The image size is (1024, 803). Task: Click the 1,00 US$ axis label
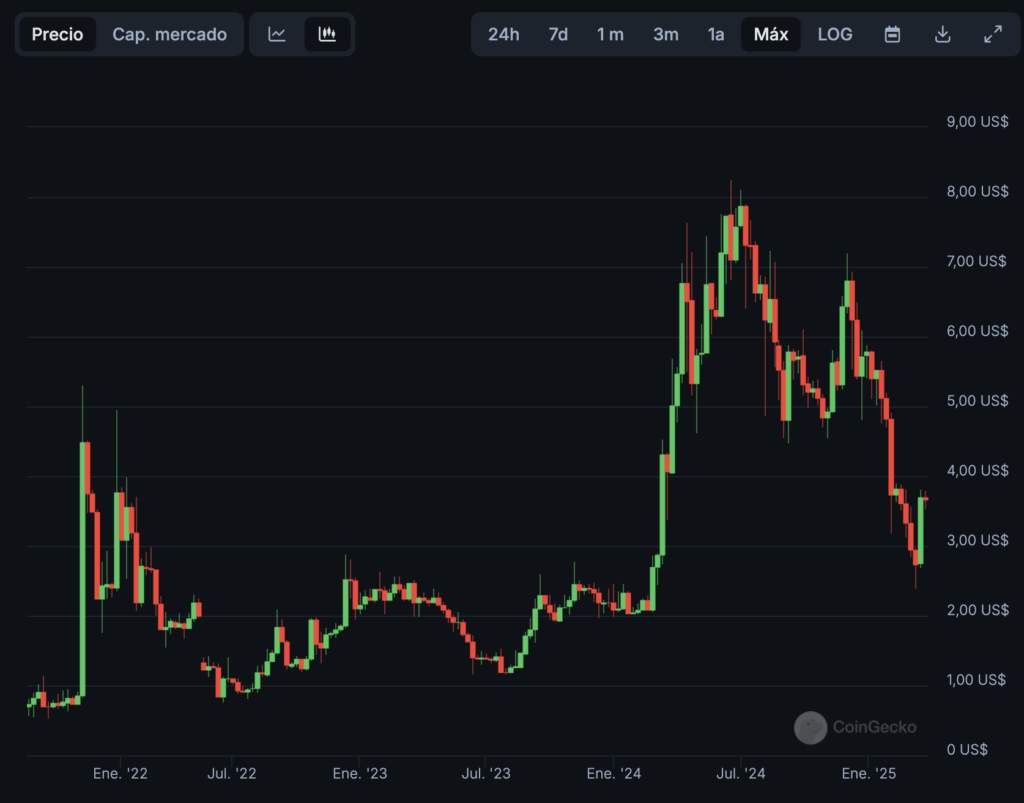[976, 680]
